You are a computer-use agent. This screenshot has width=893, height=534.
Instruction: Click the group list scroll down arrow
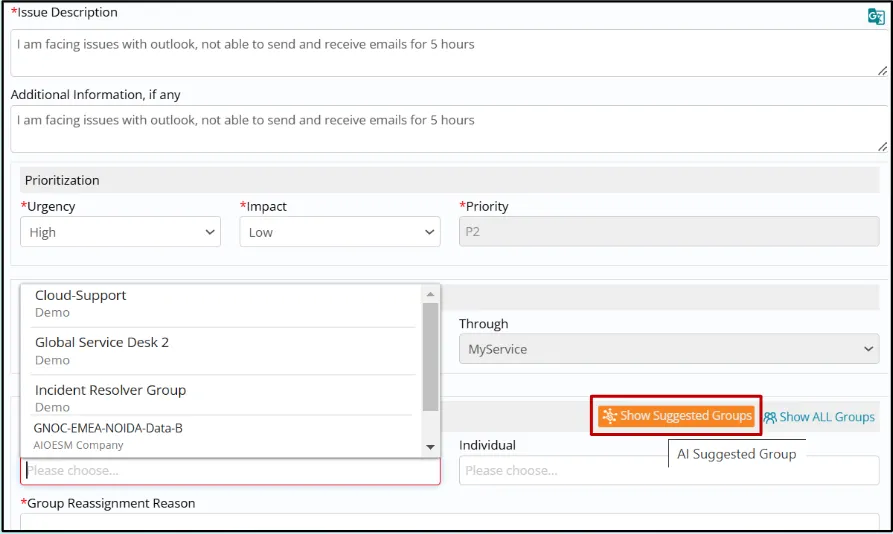point(431,448)
